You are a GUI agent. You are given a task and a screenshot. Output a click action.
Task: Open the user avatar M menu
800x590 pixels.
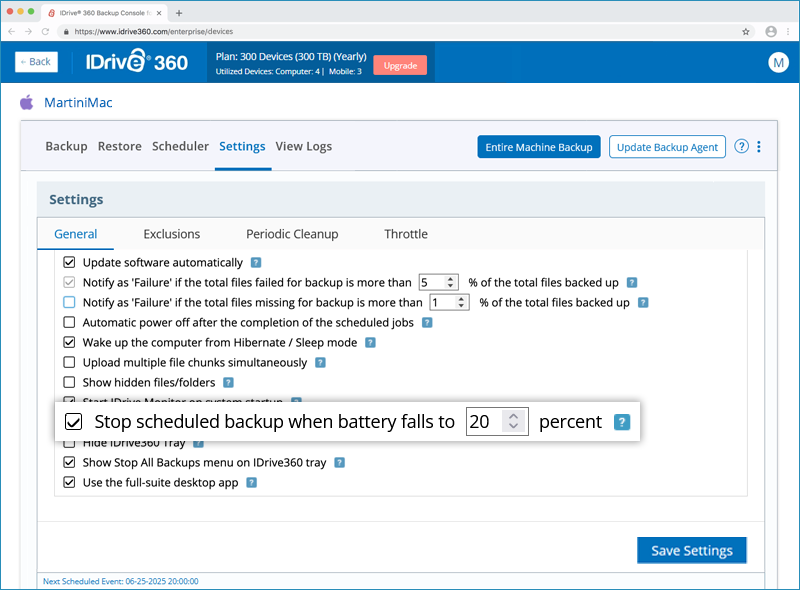(x=778, y=62)
